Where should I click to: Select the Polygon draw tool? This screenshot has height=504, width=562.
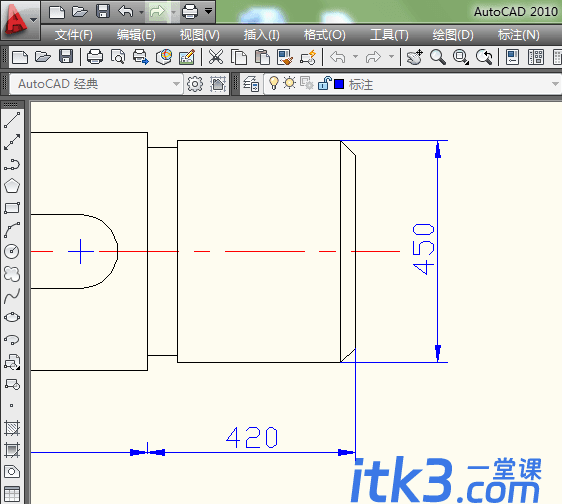[12, 186]
